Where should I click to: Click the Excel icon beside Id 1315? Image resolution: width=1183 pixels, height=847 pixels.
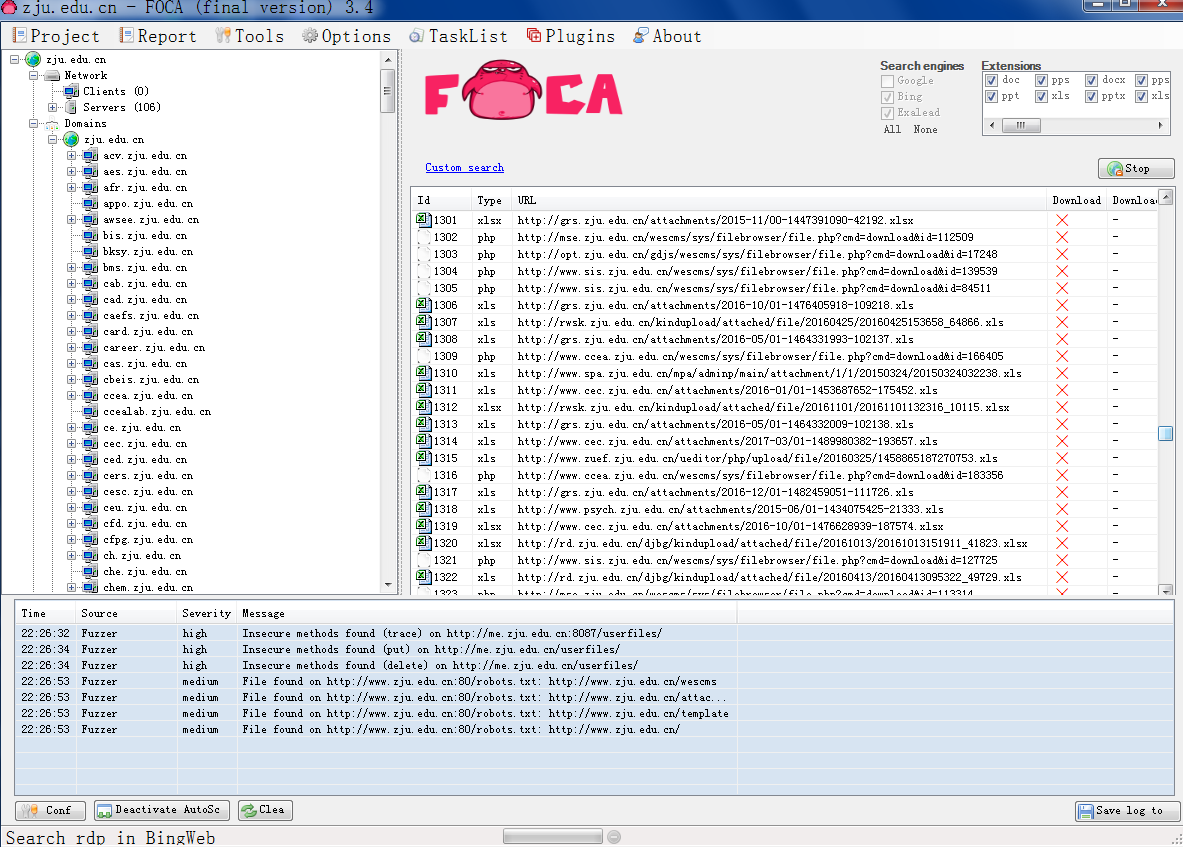coord(423,458)
